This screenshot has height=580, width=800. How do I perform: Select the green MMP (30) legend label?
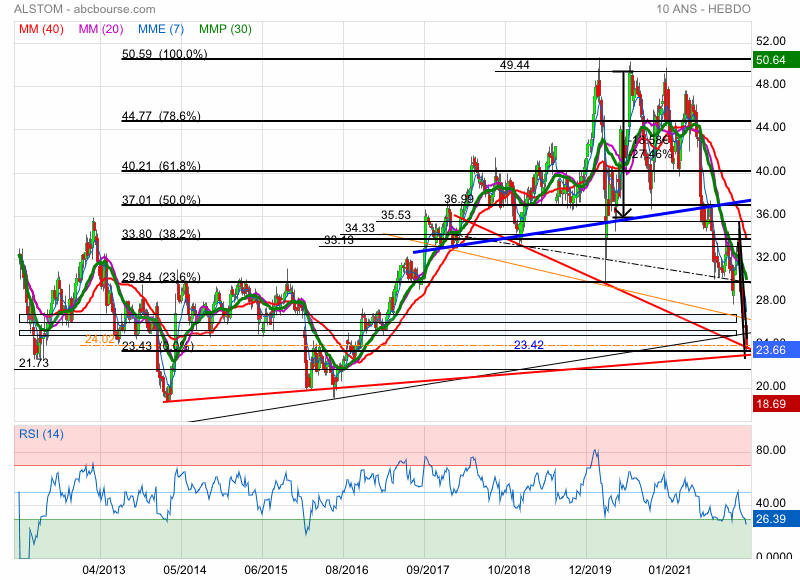[226, 29]
